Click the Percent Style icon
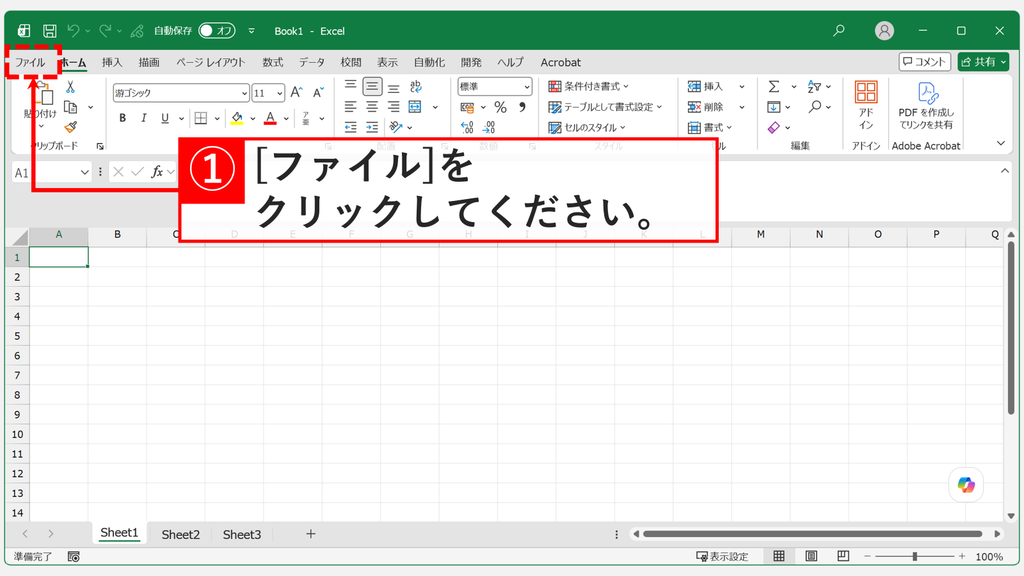Viewport: 1024px width, 576px height. [x=501, y=107]
